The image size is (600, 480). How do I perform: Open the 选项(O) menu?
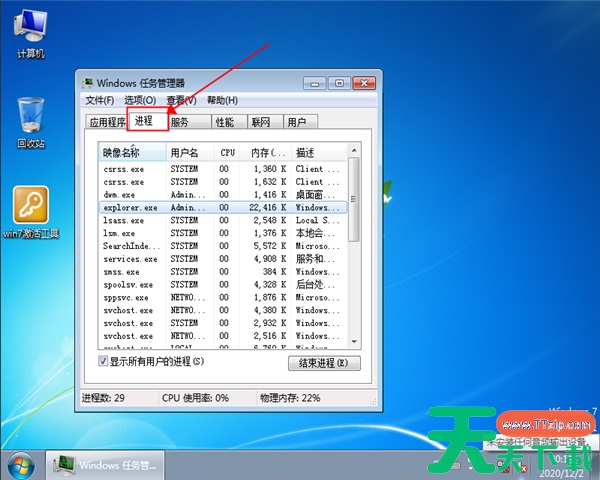[x=140, y=100]
